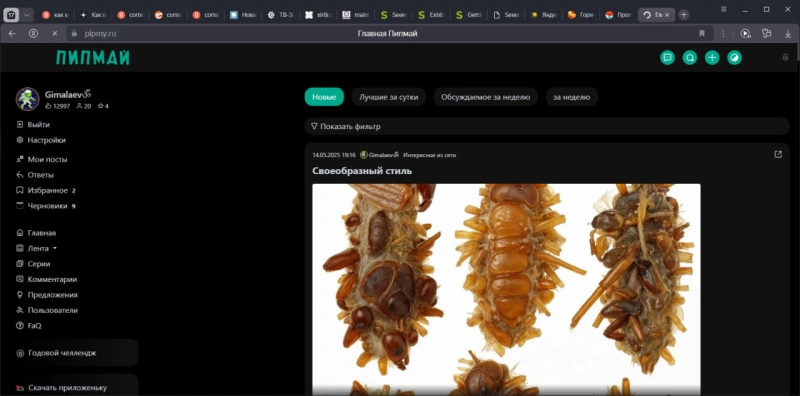Click the star counter showing 4
Viewport: 800px width, 396px height.
[x=103, y=106]
